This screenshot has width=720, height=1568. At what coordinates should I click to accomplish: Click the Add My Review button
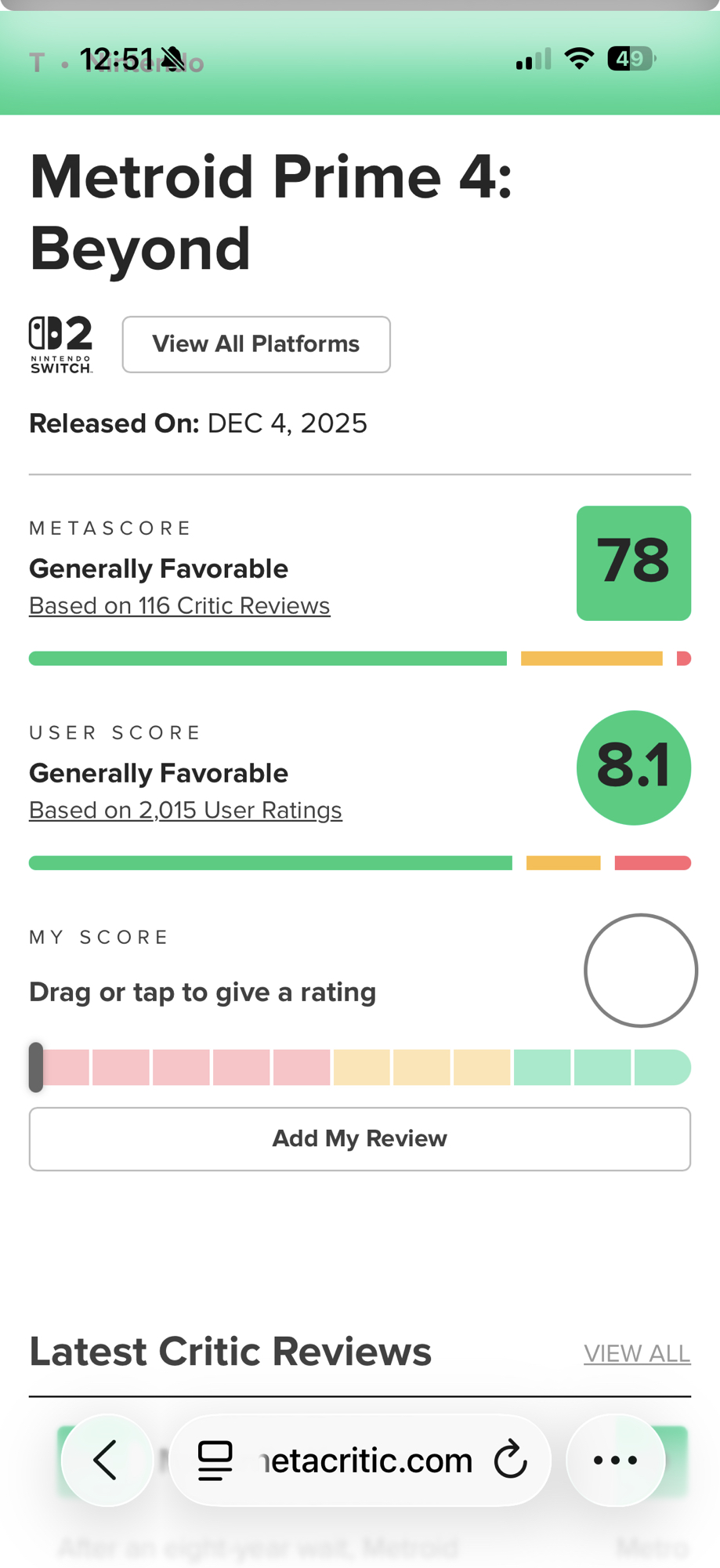click(360, 1138)
